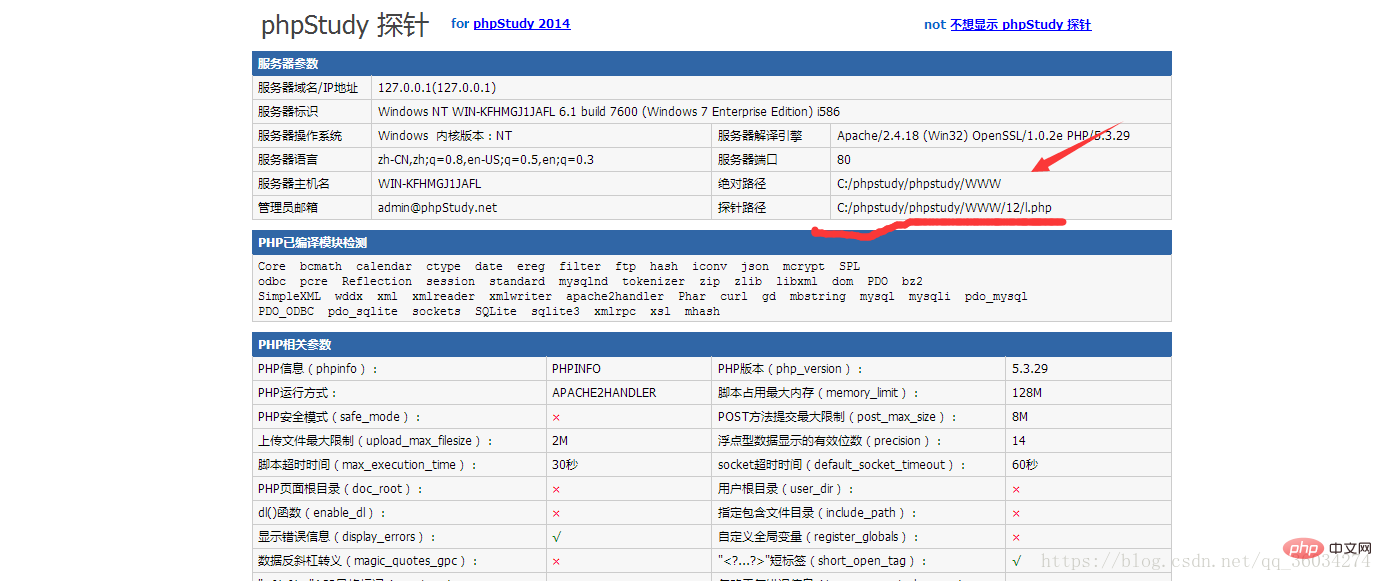
Task: Select the port value 80
Action: pos(844,160)
